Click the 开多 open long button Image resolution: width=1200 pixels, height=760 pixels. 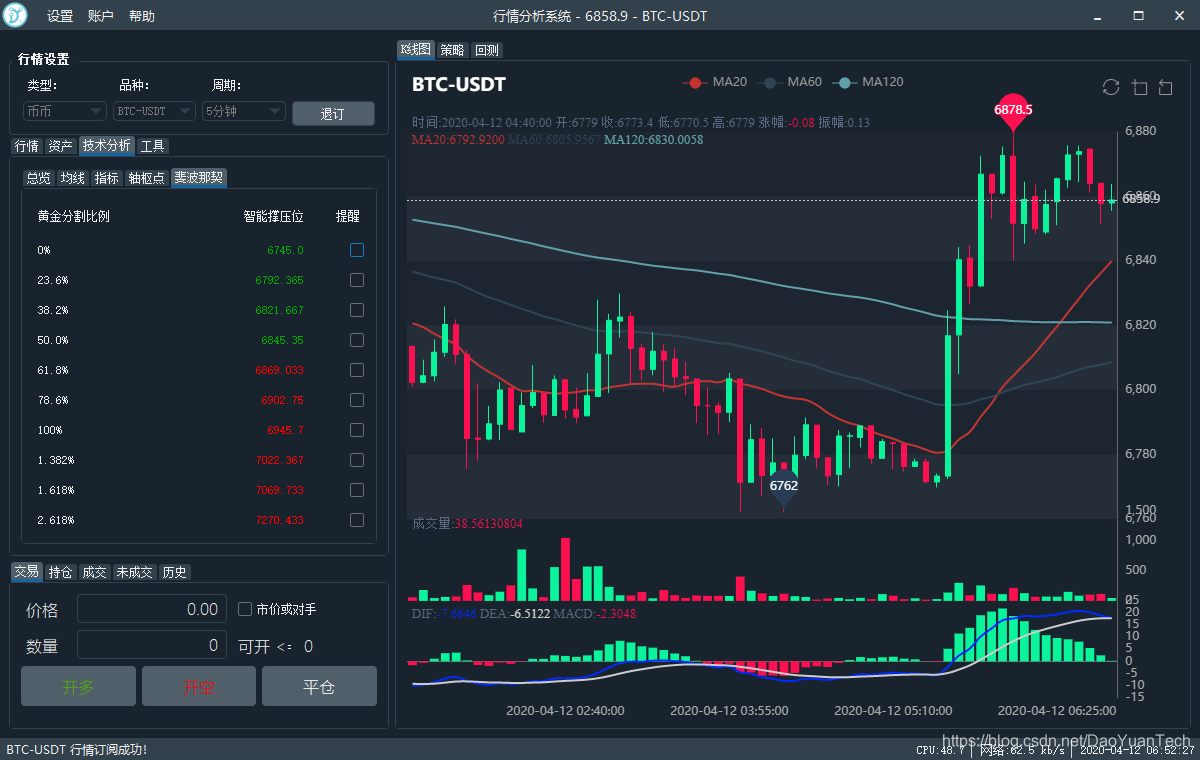pyautogui.click(x=78, y=686)
